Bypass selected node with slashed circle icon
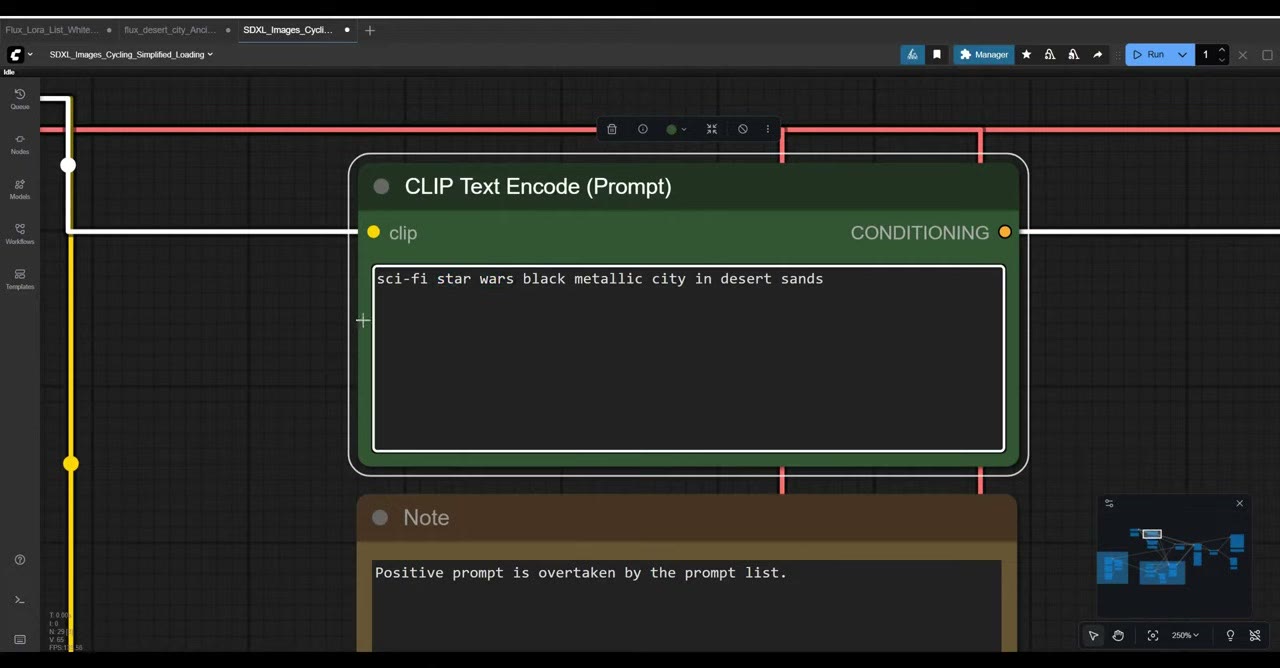The width and height of the screenshot is (1280, 668). [743, 129]
